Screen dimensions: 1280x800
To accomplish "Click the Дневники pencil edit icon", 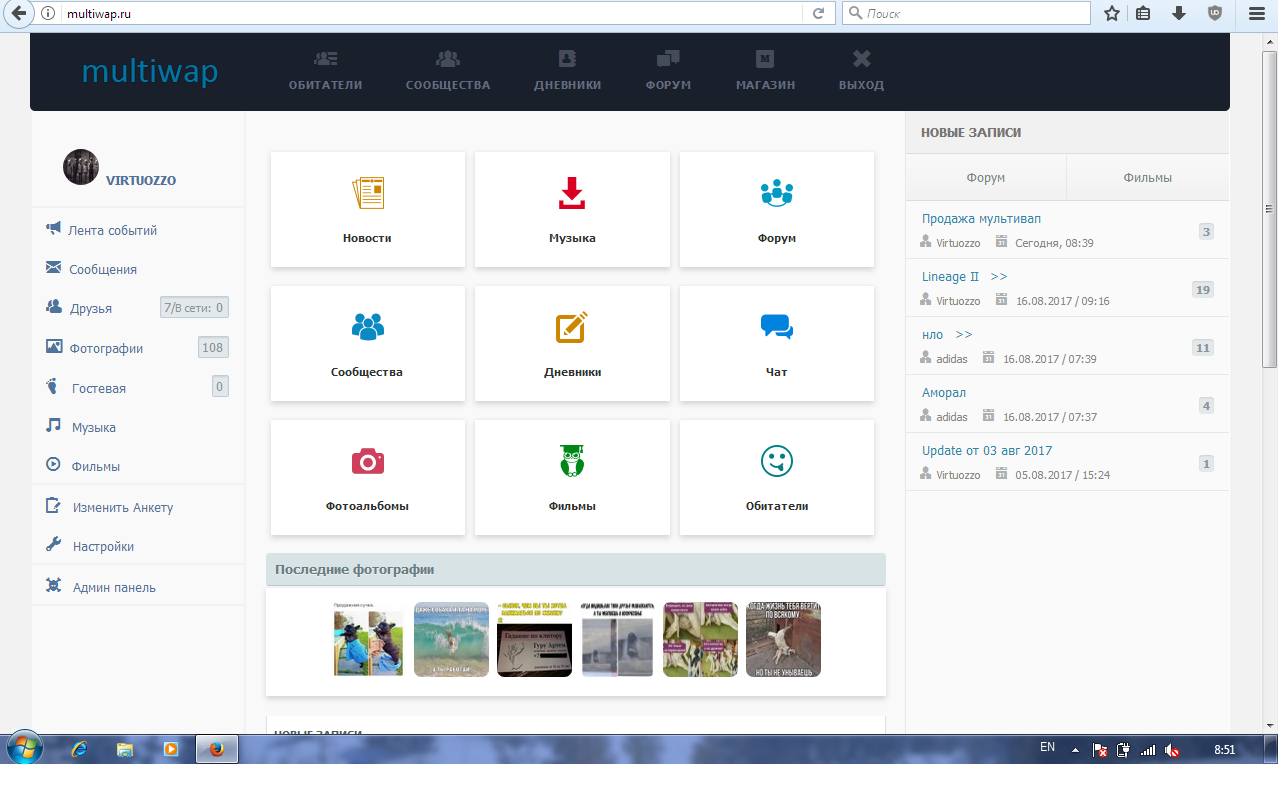I will pyautogui.click(x=571, y=327).
